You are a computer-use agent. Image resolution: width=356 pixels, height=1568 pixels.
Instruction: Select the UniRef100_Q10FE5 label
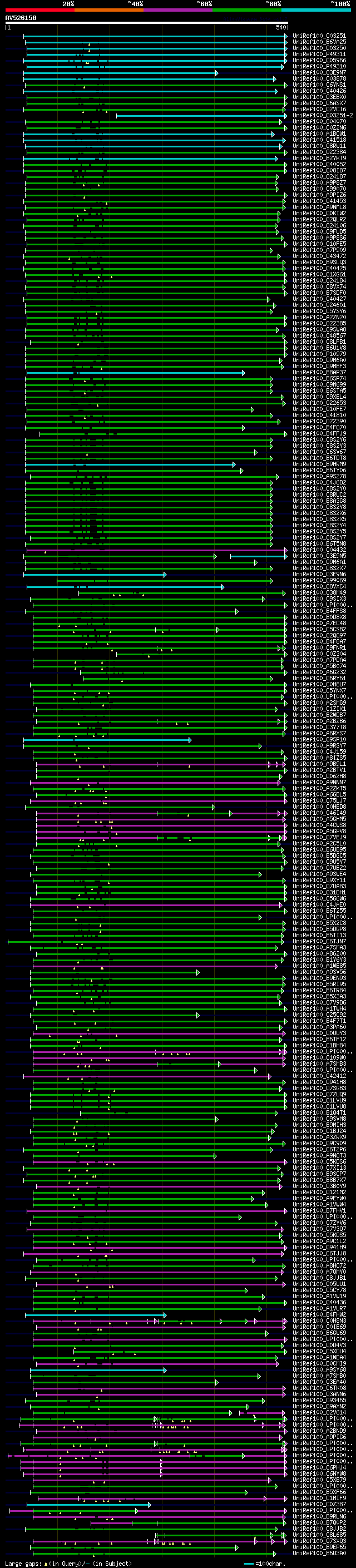click(319, 244)
